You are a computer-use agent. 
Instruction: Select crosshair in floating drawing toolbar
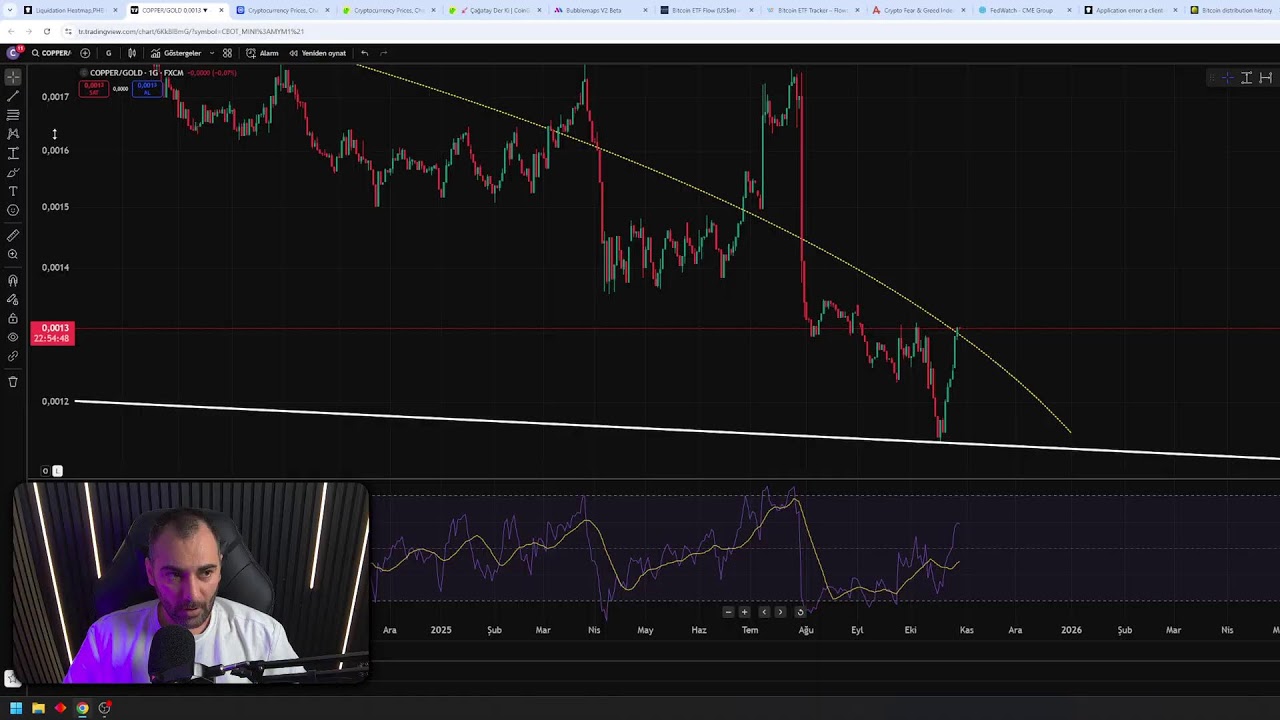(x=1227, y=78)
